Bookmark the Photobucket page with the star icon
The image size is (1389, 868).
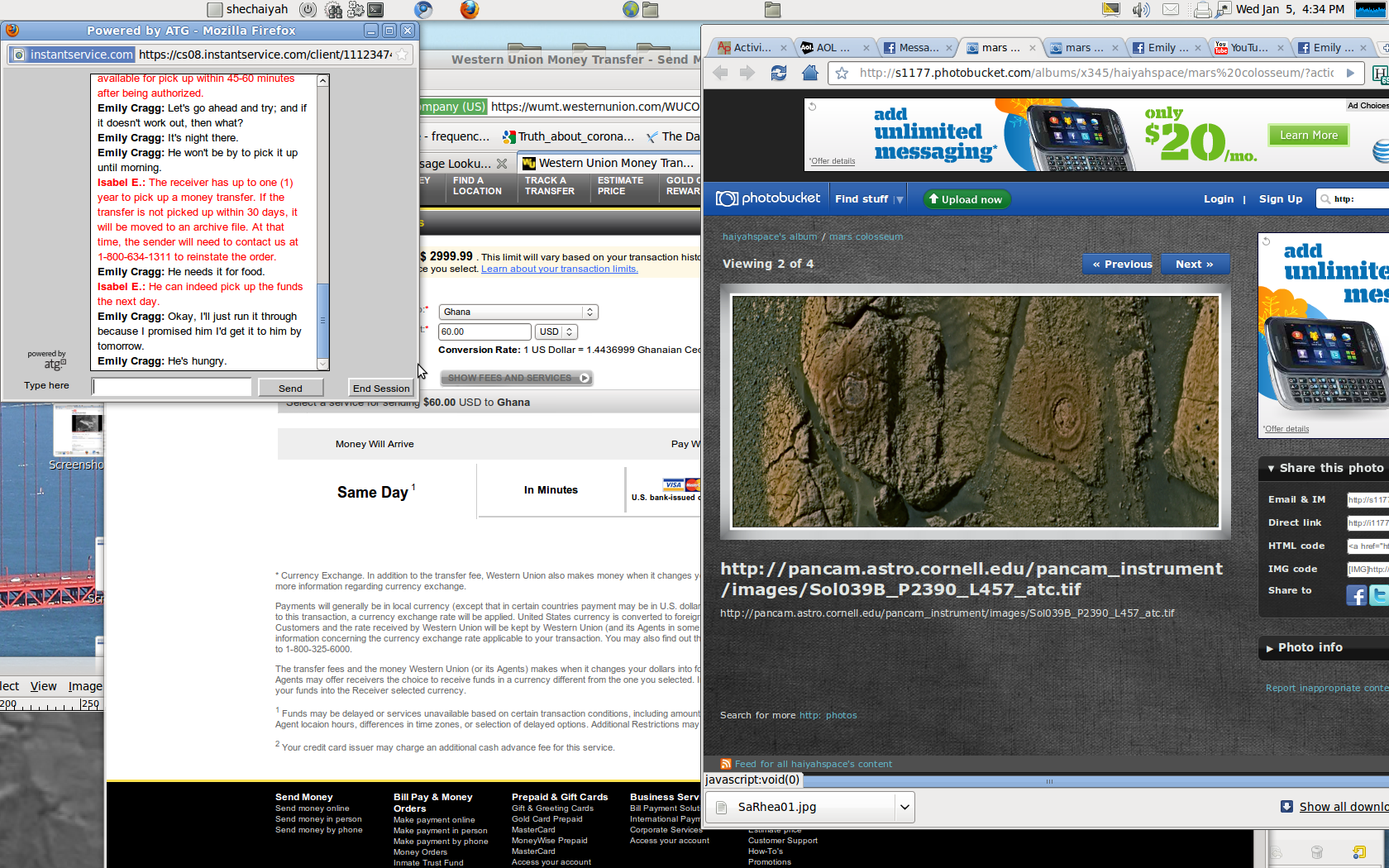(x=842, y=73)
